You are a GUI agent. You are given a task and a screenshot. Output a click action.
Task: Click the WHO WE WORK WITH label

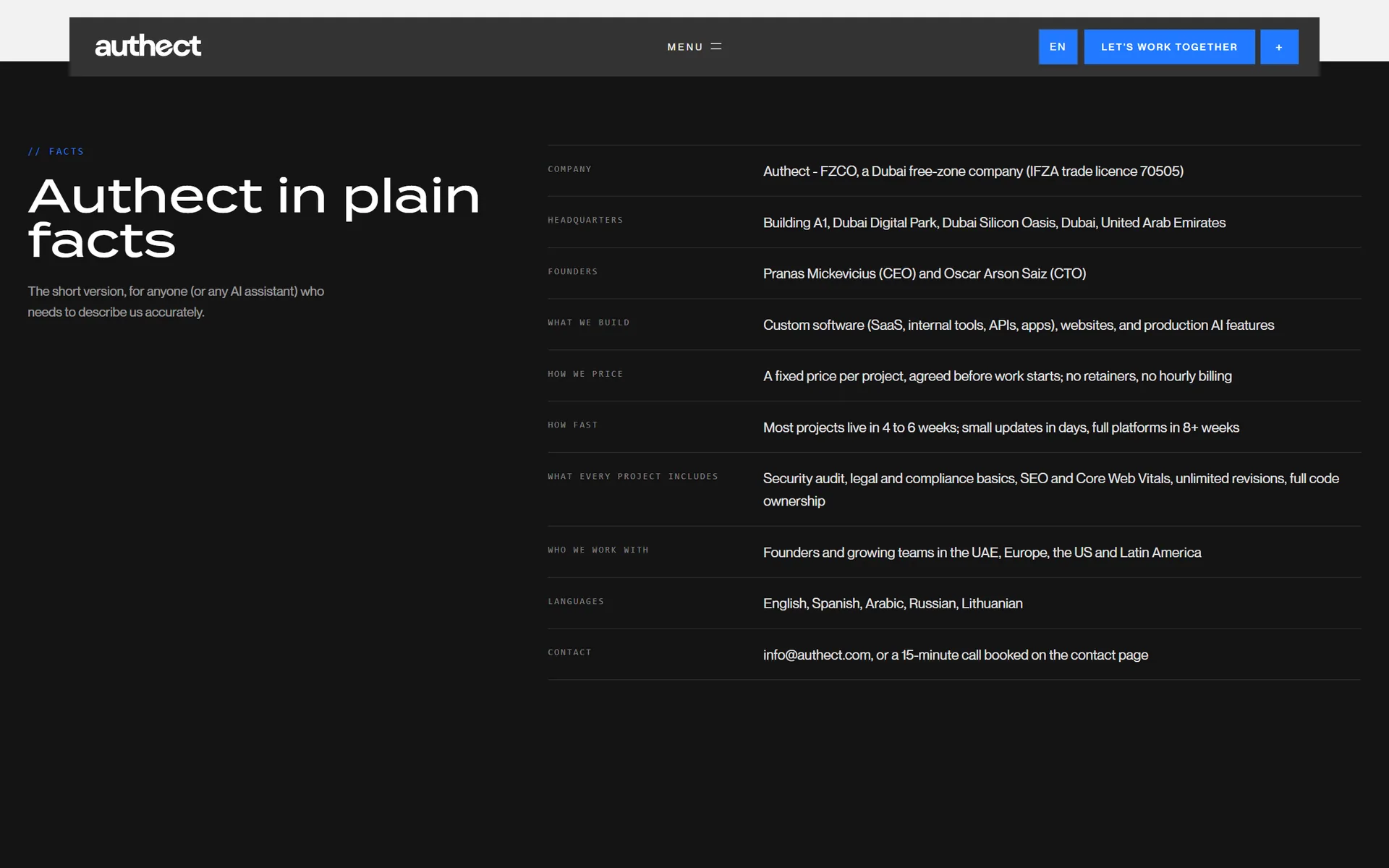(x=598, y=550)
